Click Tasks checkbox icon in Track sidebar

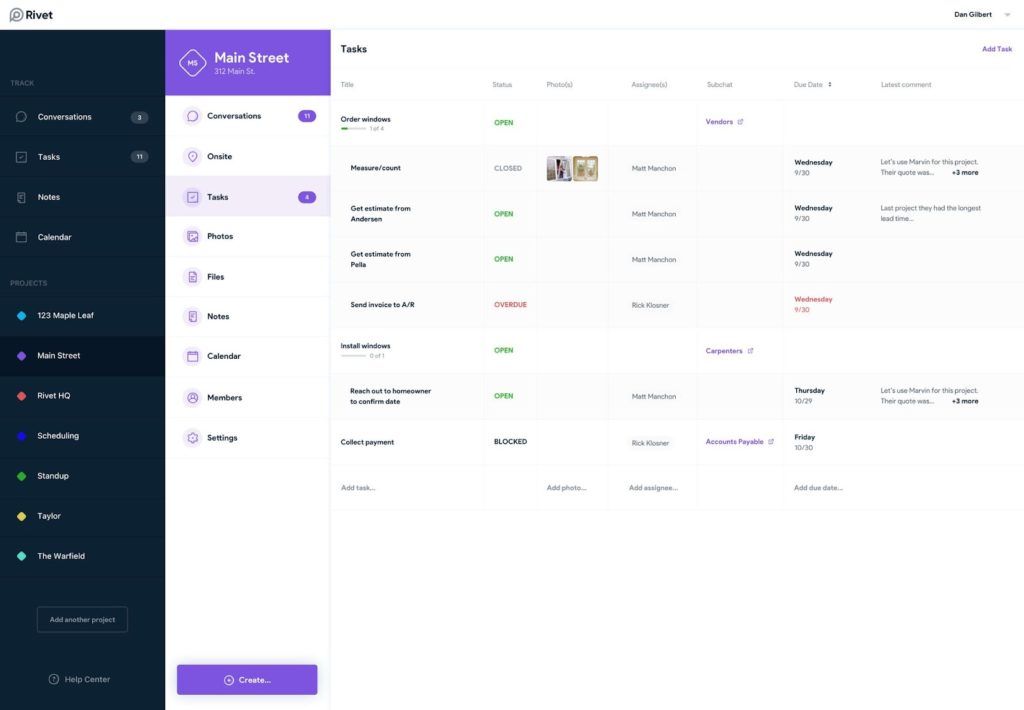(x=22, y=157)
